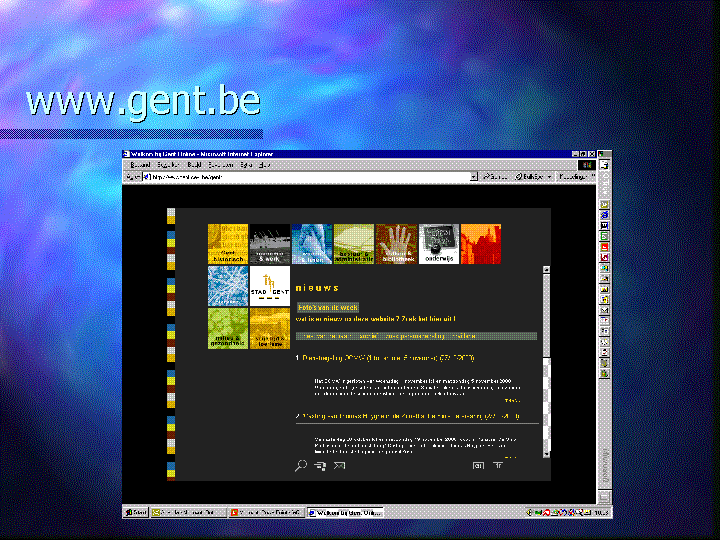This screenshot has height=540, width=720.
Task: Open the 'cultuur & vrije tijd' hand tile
Action: pos(397,244)
